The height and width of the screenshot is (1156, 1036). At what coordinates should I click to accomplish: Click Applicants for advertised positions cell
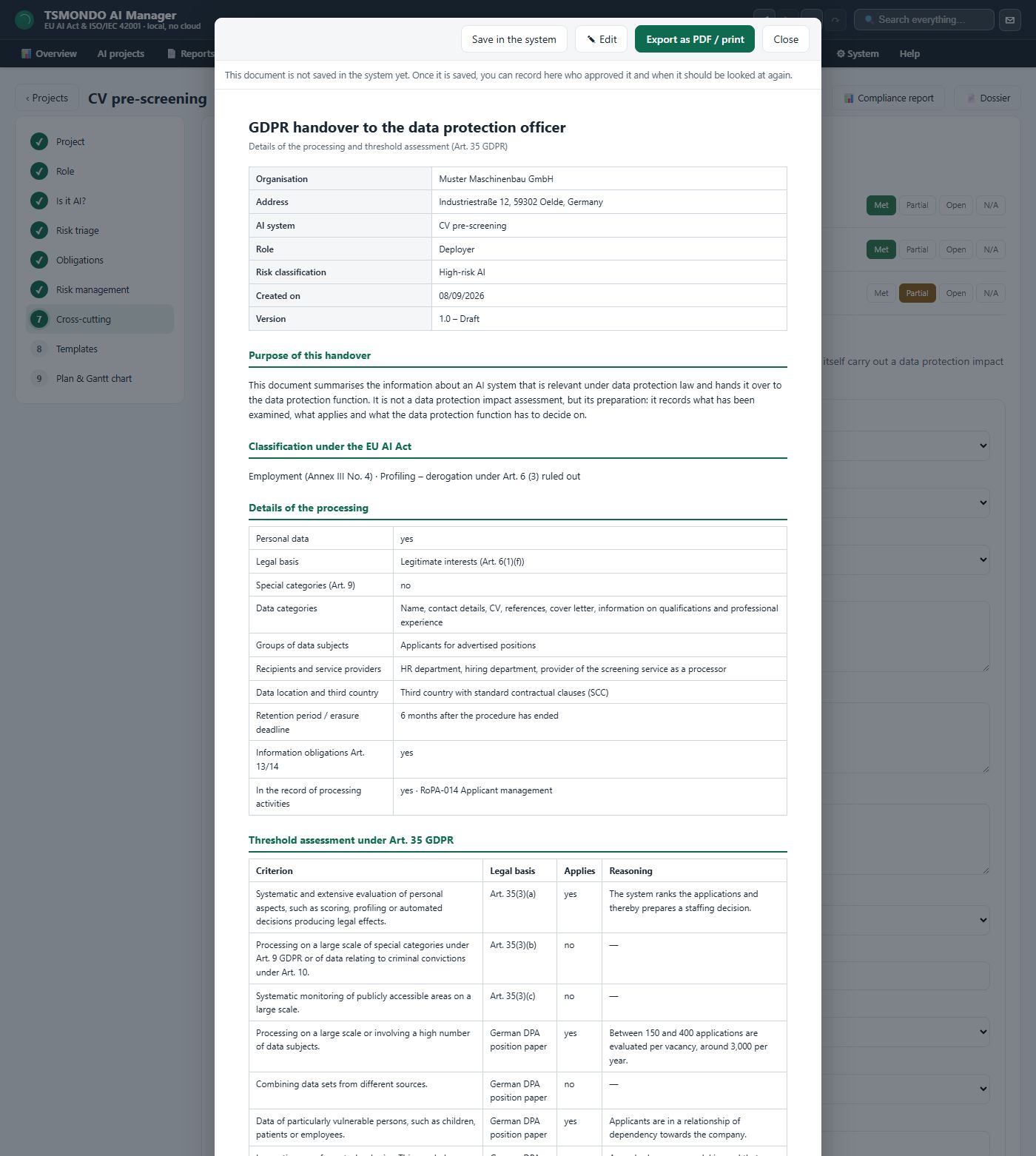coord(590,645)
